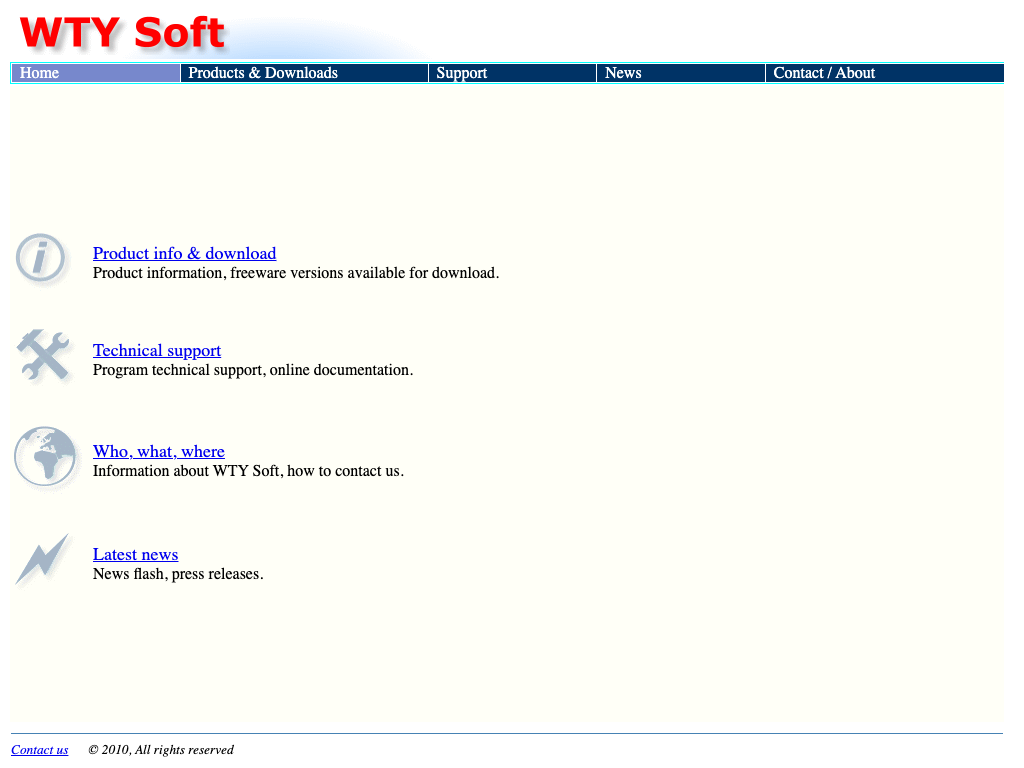Click the globe icon
The image size is (1024, 768).
click(x=45, y=456)
